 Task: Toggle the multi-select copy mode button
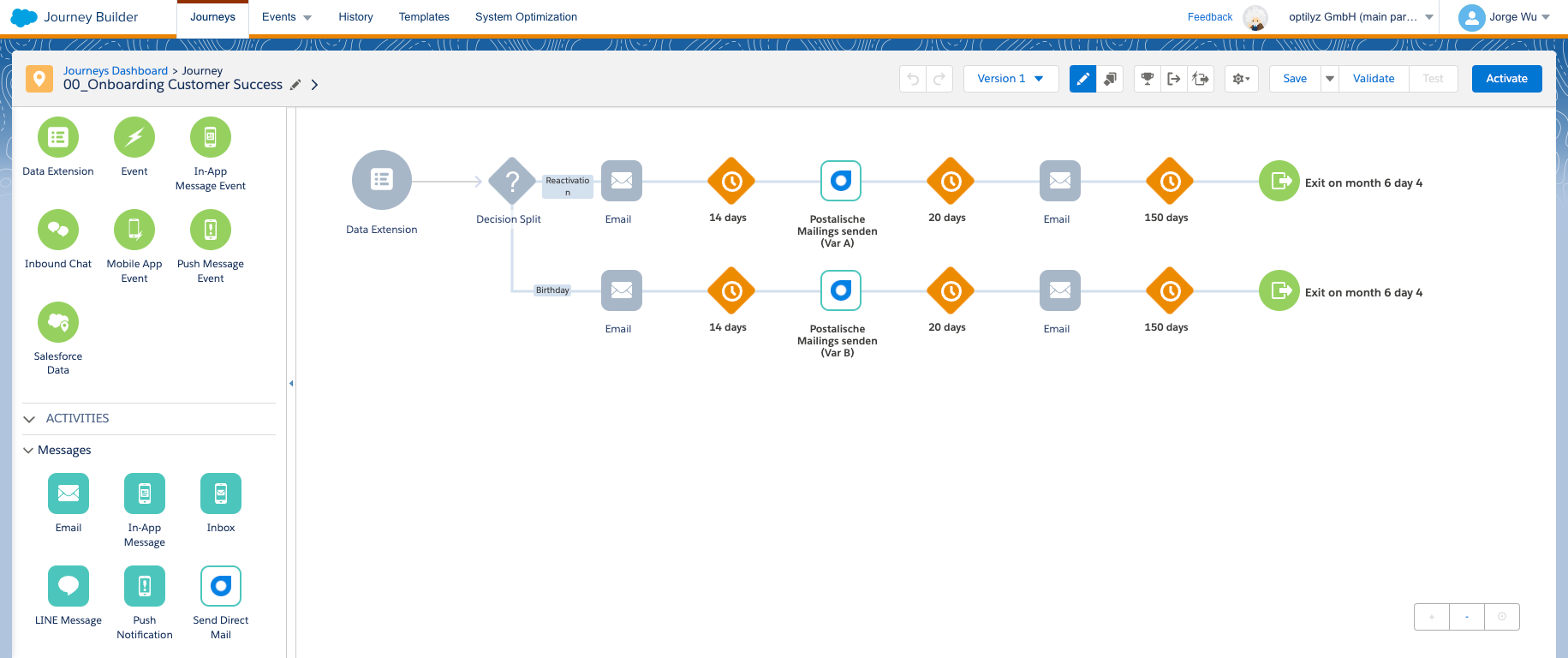1110,79
